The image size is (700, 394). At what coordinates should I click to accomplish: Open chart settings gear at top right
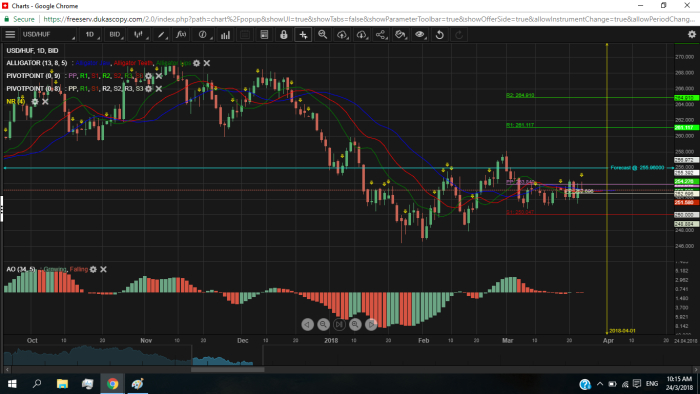click(692, 34)
